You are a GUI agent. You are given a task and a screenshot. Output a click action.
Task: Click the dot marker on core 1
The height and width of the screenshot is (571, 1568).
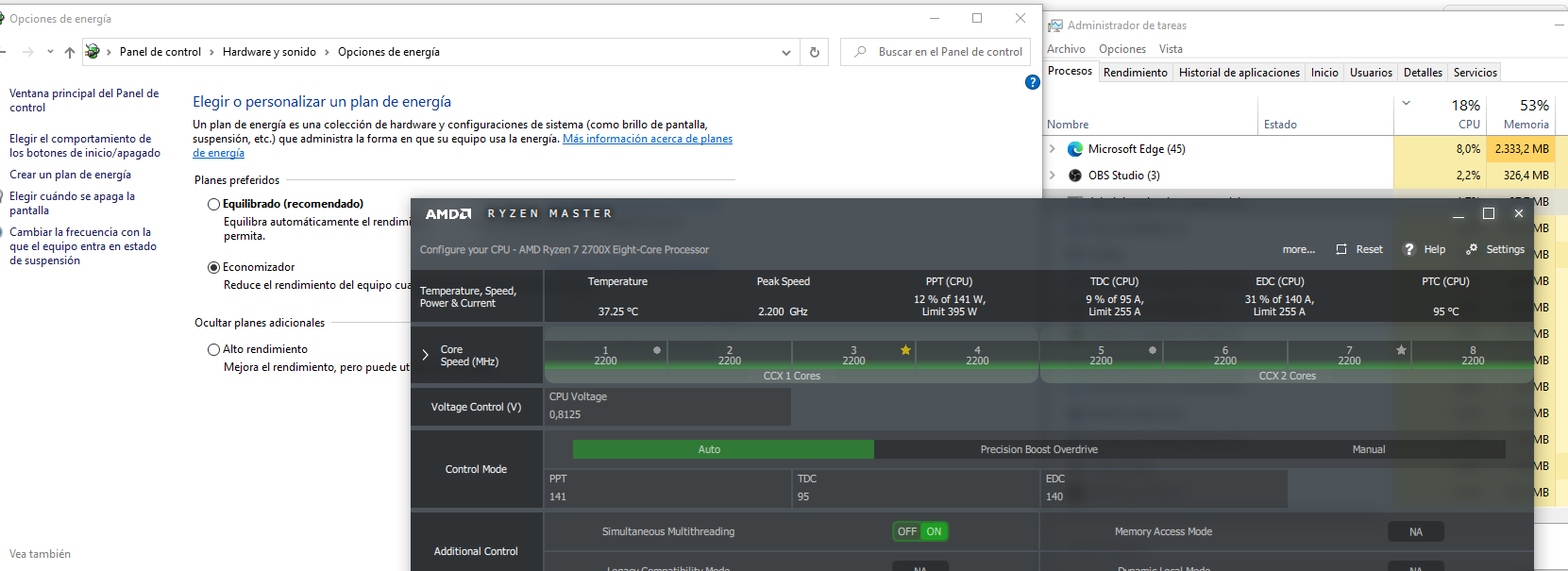coord(657,350)
